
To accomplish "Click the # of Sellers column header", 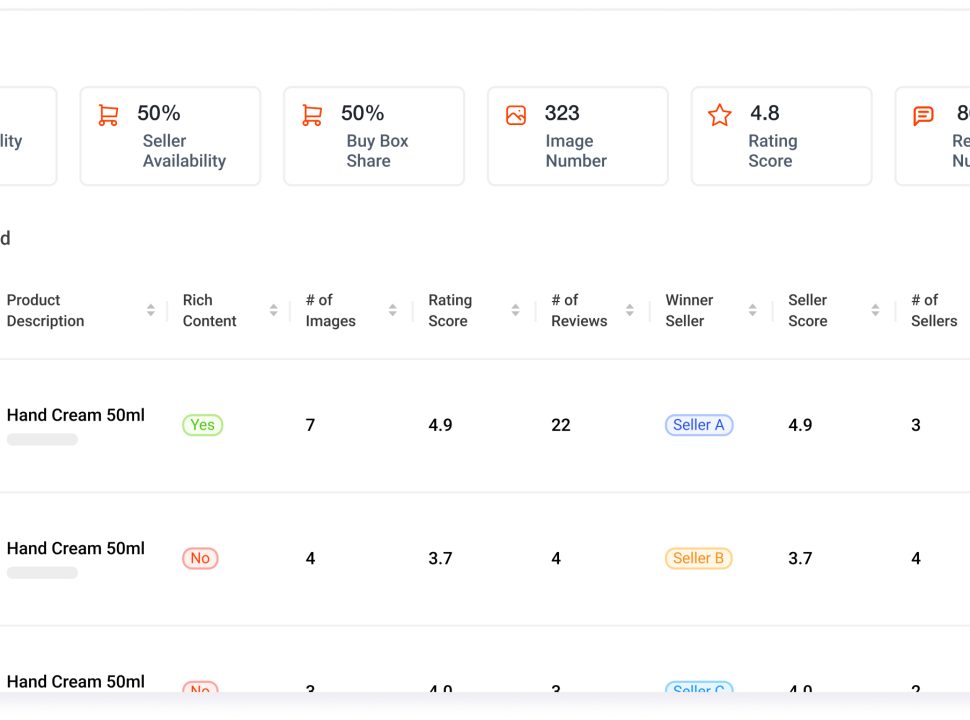I will (934, 311).
